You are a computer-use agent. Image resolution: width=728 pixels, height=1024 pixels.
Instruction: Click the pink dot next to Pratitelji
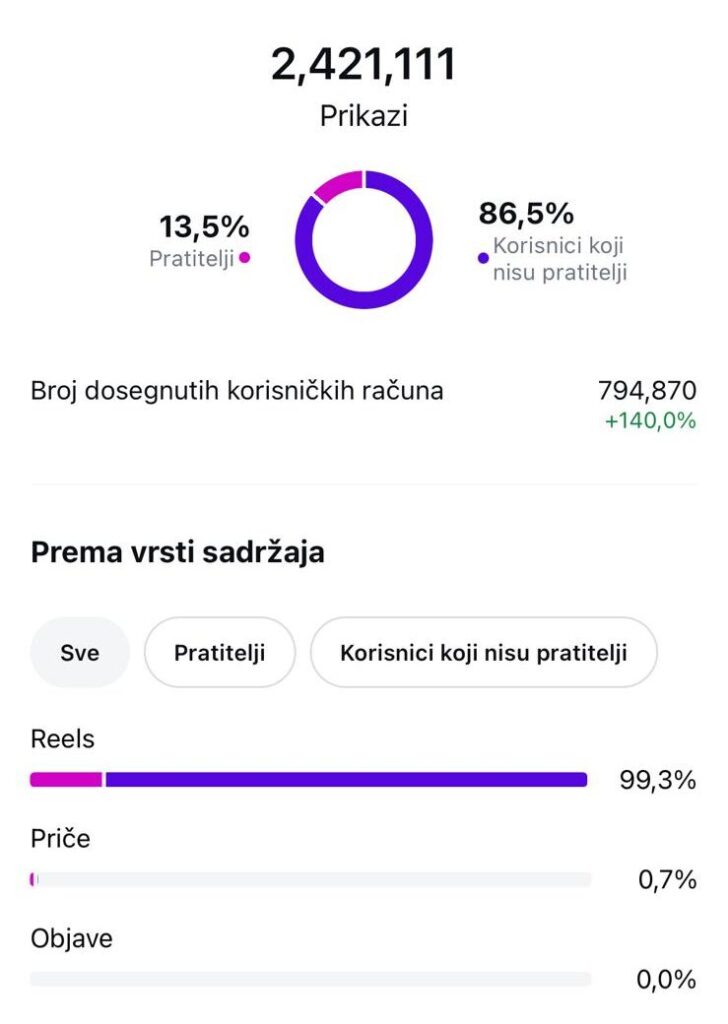pyautogui.click(x=245, y=258)
